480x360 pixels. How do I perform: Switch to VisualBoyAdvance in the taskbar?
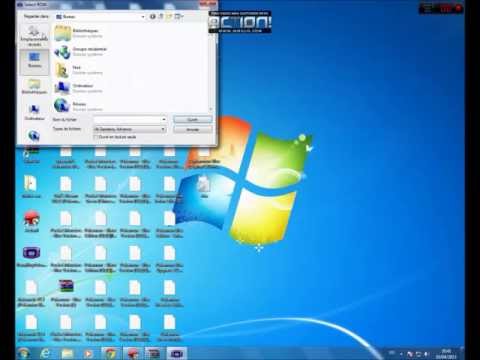click(177, 353)
